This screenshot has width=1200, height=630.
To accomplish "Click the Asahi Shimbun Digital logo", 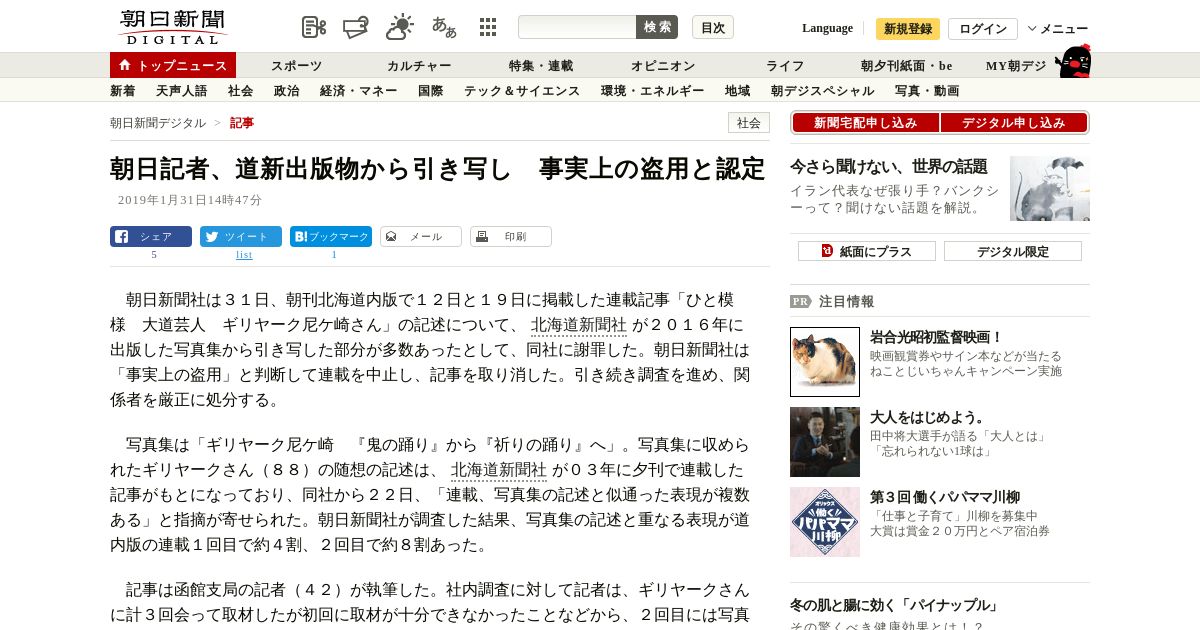I will tap(172, 27).
